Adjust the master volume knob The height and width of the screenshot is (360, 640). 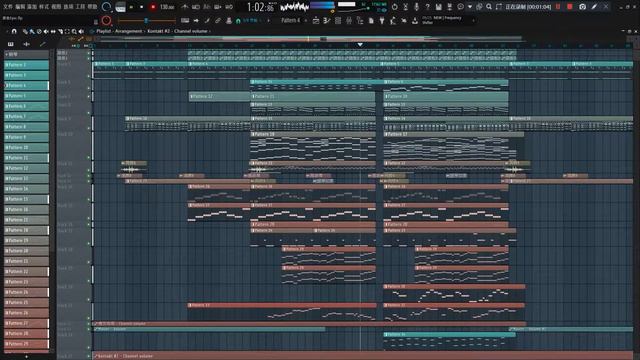(106, 7)
